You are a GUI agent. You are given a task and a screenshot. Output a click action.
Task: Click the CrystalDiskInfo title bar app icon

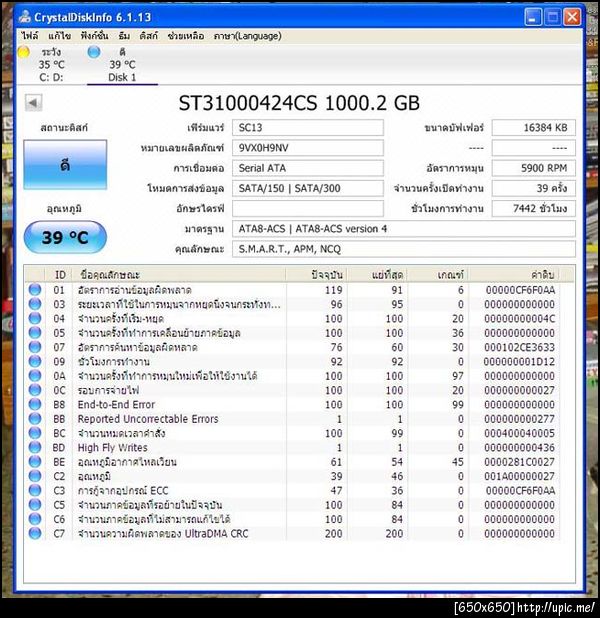point(25,17)
